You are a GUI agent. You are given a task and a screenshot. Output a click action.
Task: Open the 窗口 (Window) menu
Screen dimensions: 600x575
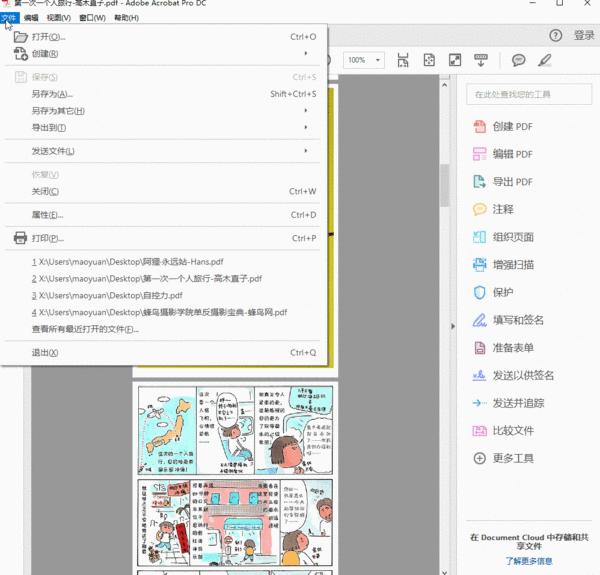92,18
